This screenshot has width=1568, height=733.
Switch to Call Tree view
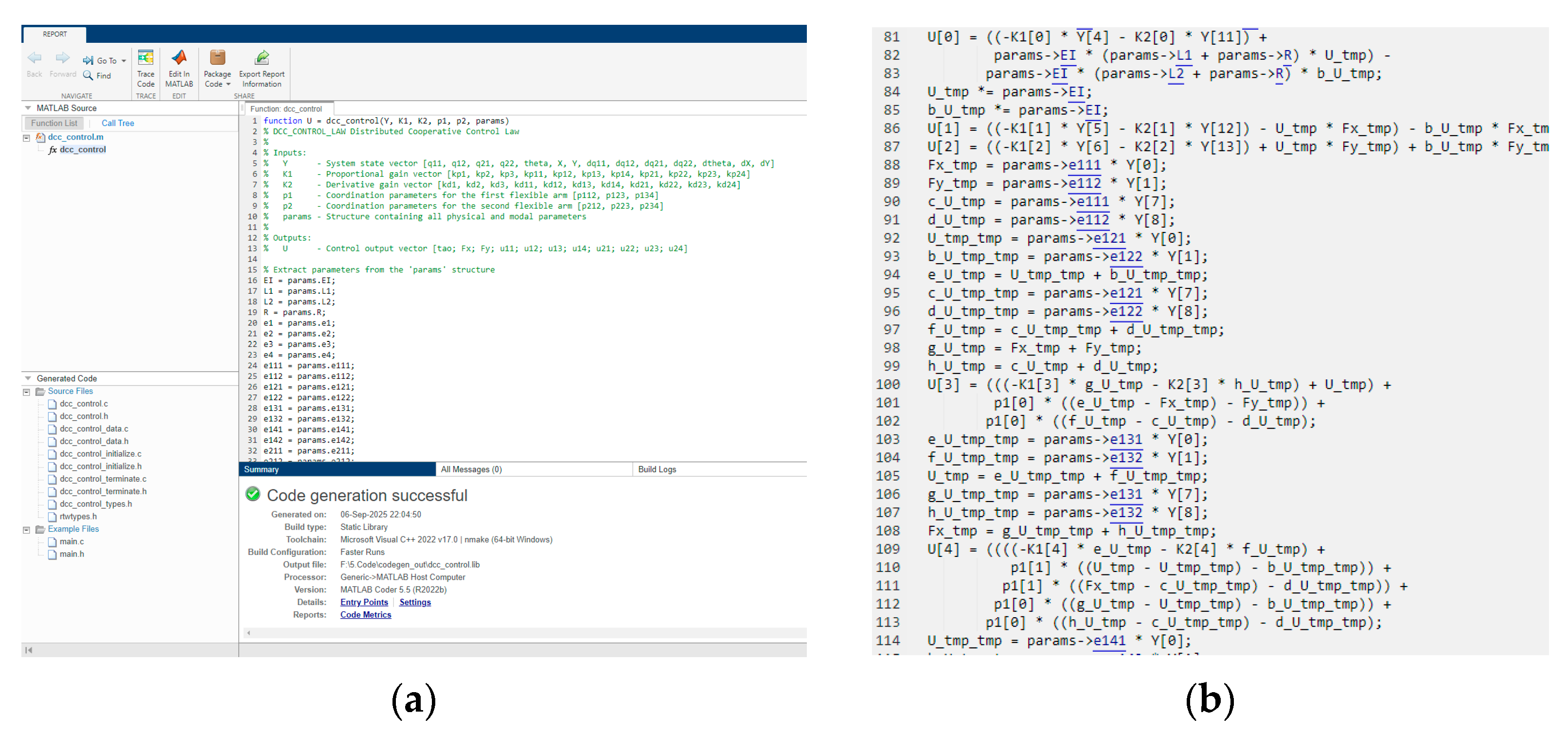point(118,123)
